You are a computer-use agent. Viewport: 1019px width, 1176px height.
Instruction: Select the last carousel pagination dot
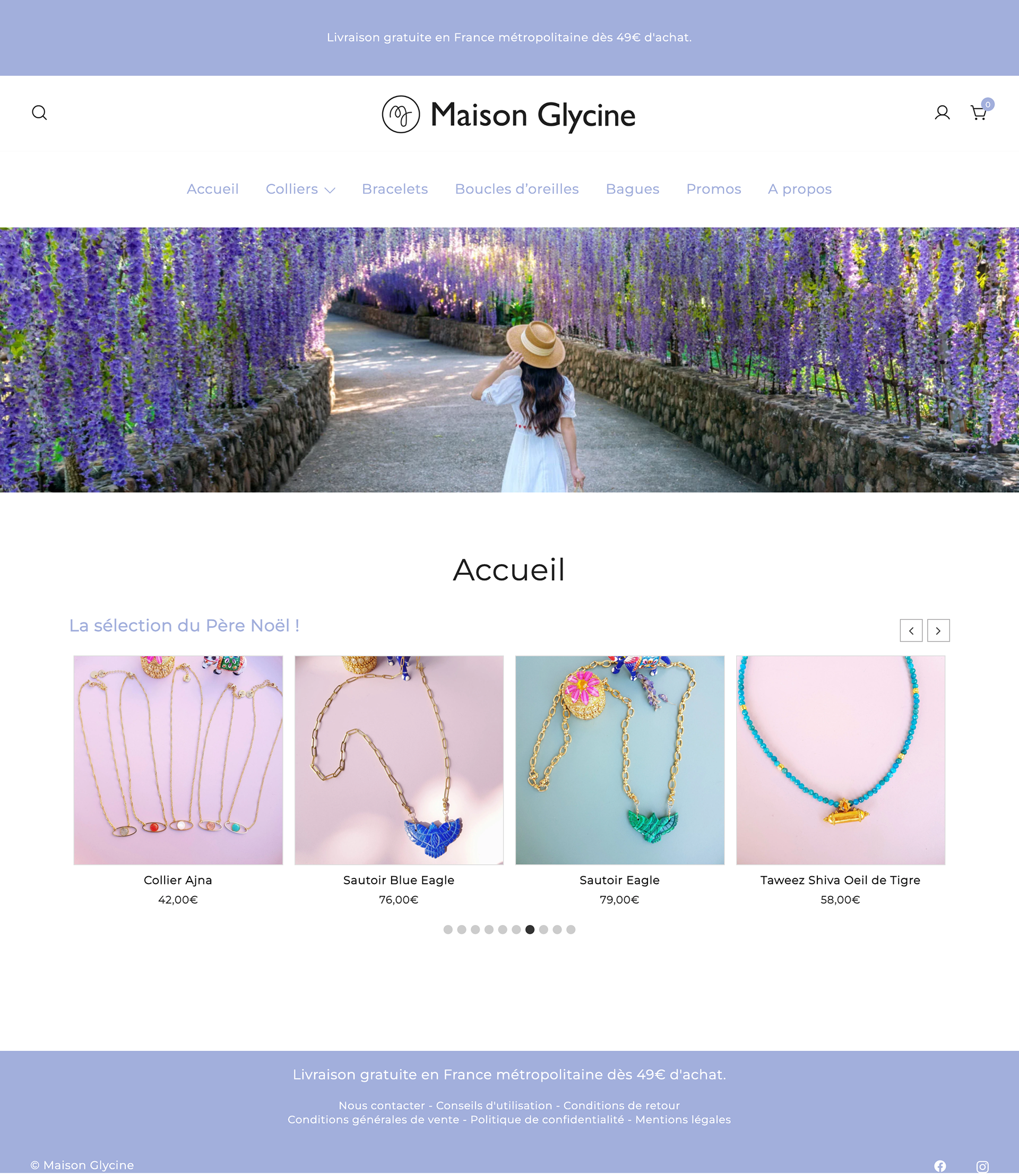tap(571, 930)
